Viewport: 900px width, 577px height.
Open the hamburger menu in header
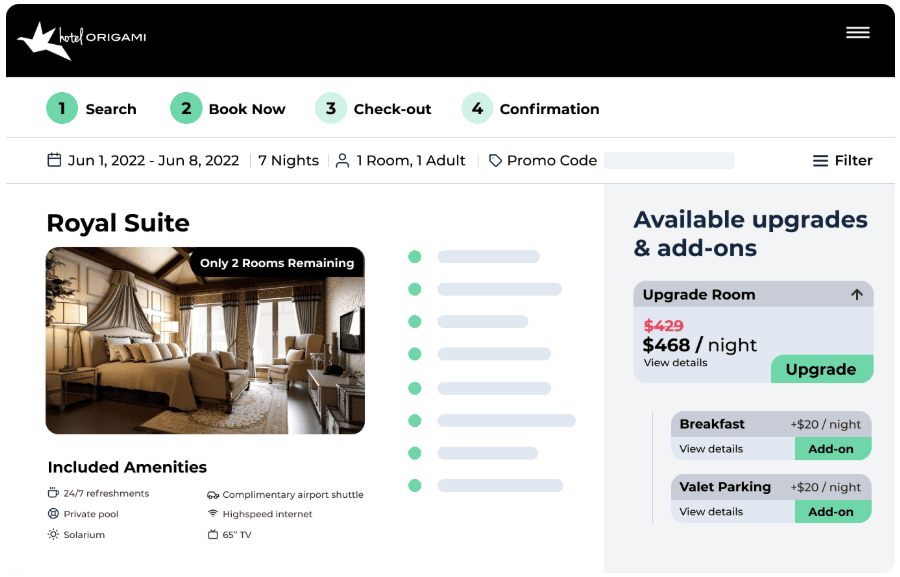(x=858, y=33)
